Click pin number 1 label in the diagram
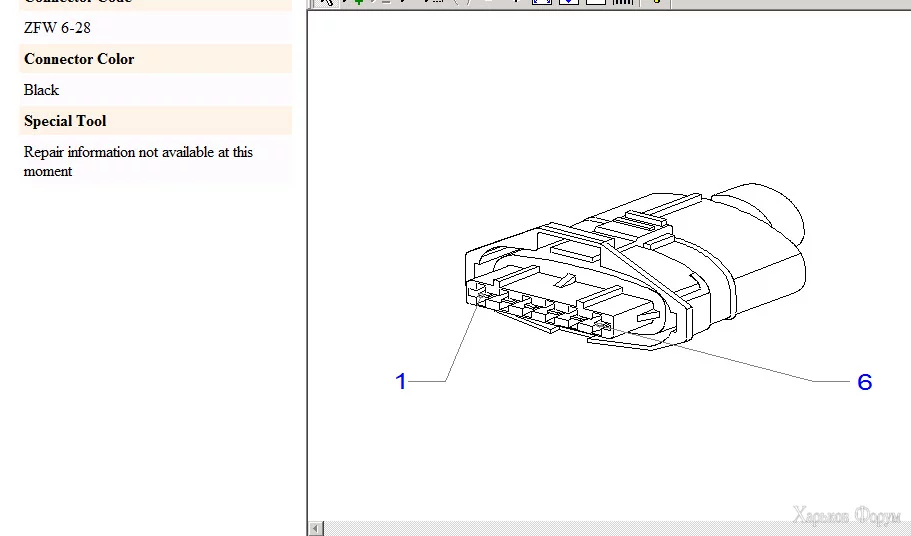Image resolution: width=911 pixels, height=536 pixels. (x=401, y=382)
